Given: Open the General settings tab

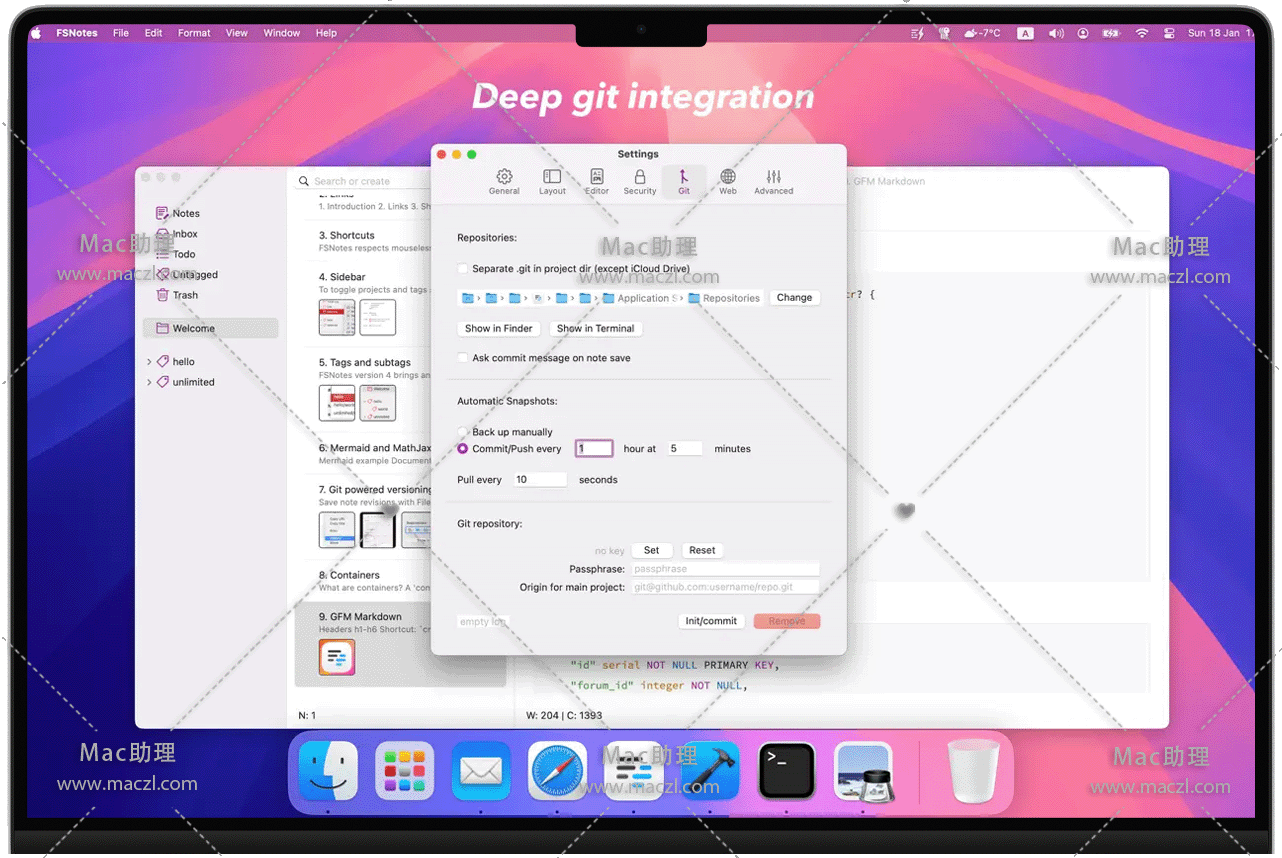Looking at the screenshot, I should pos(504,181).
